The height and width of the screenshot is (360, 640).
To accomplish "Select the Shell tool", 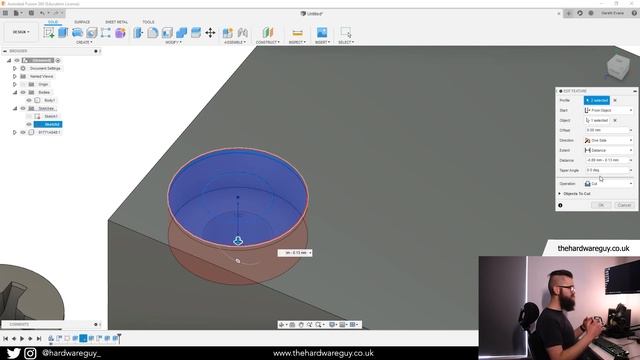I will click(167, 33).
